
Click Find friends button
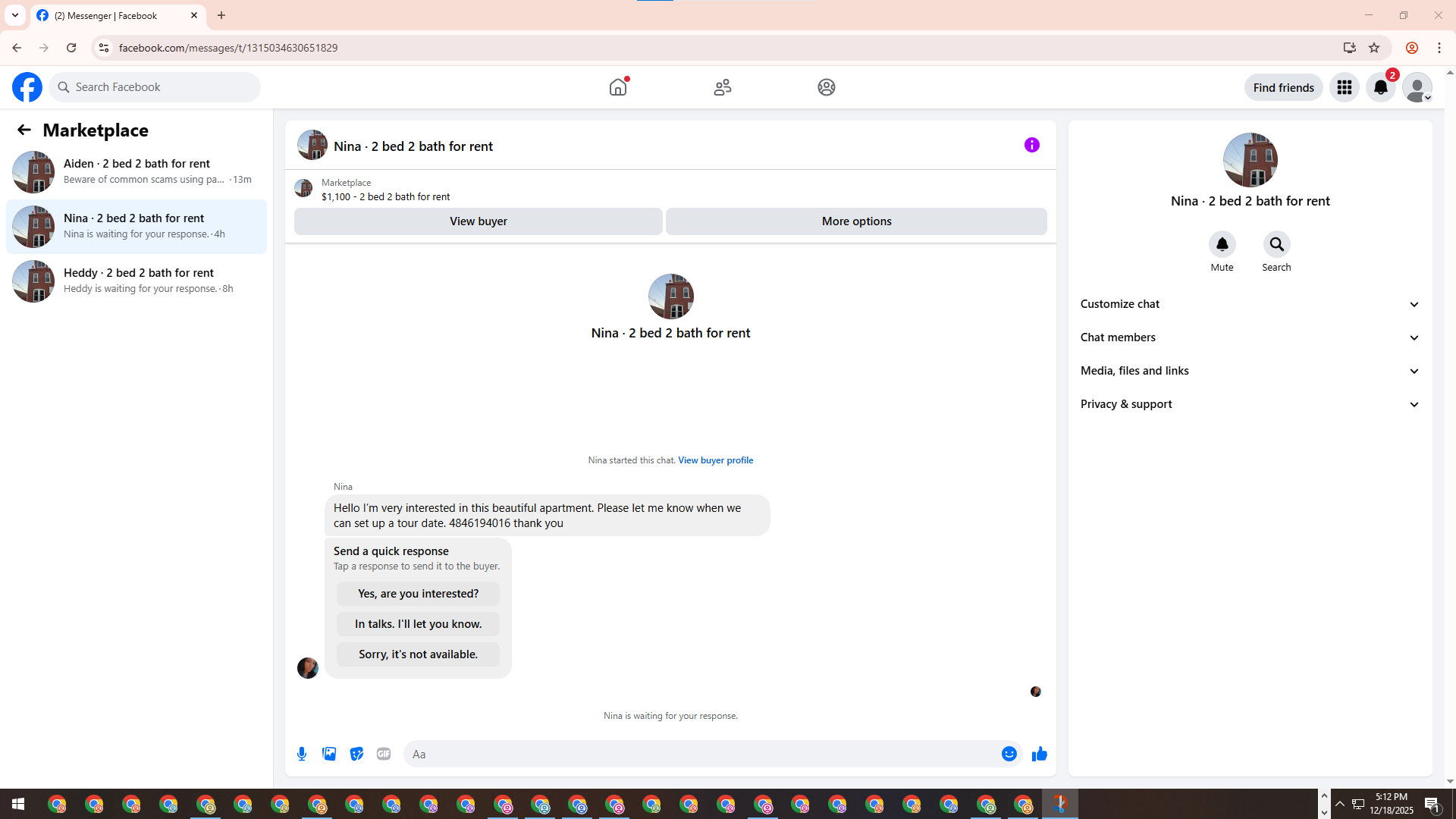click(x=1283, y=87)
